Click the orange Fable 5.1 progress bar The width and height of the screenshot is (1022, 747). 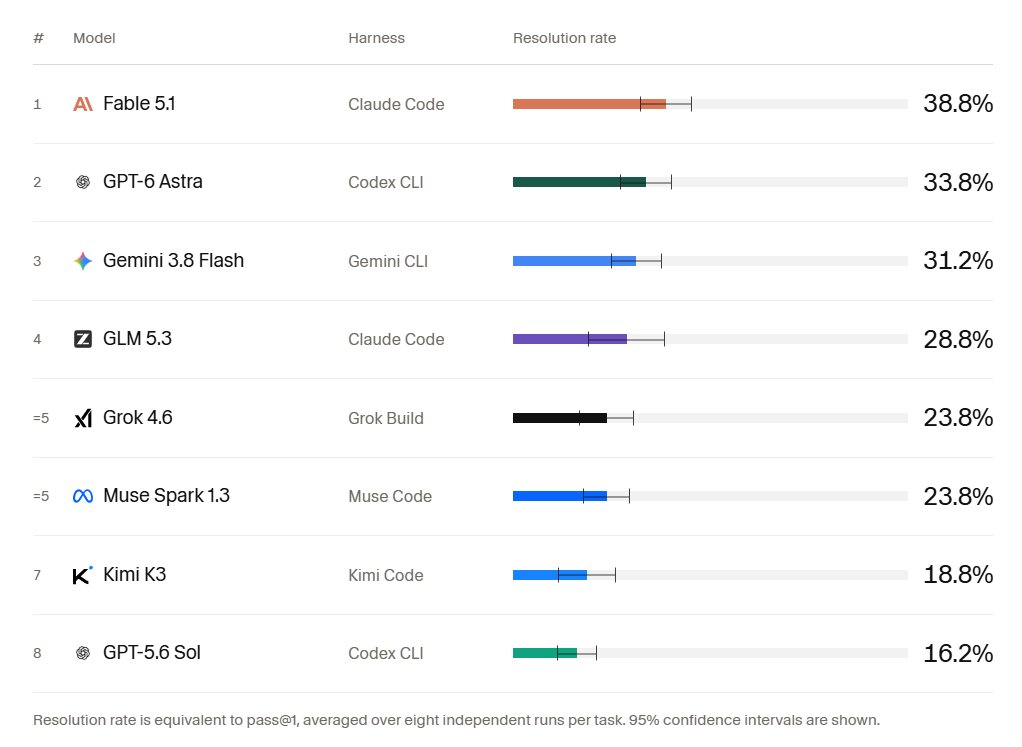589,104
